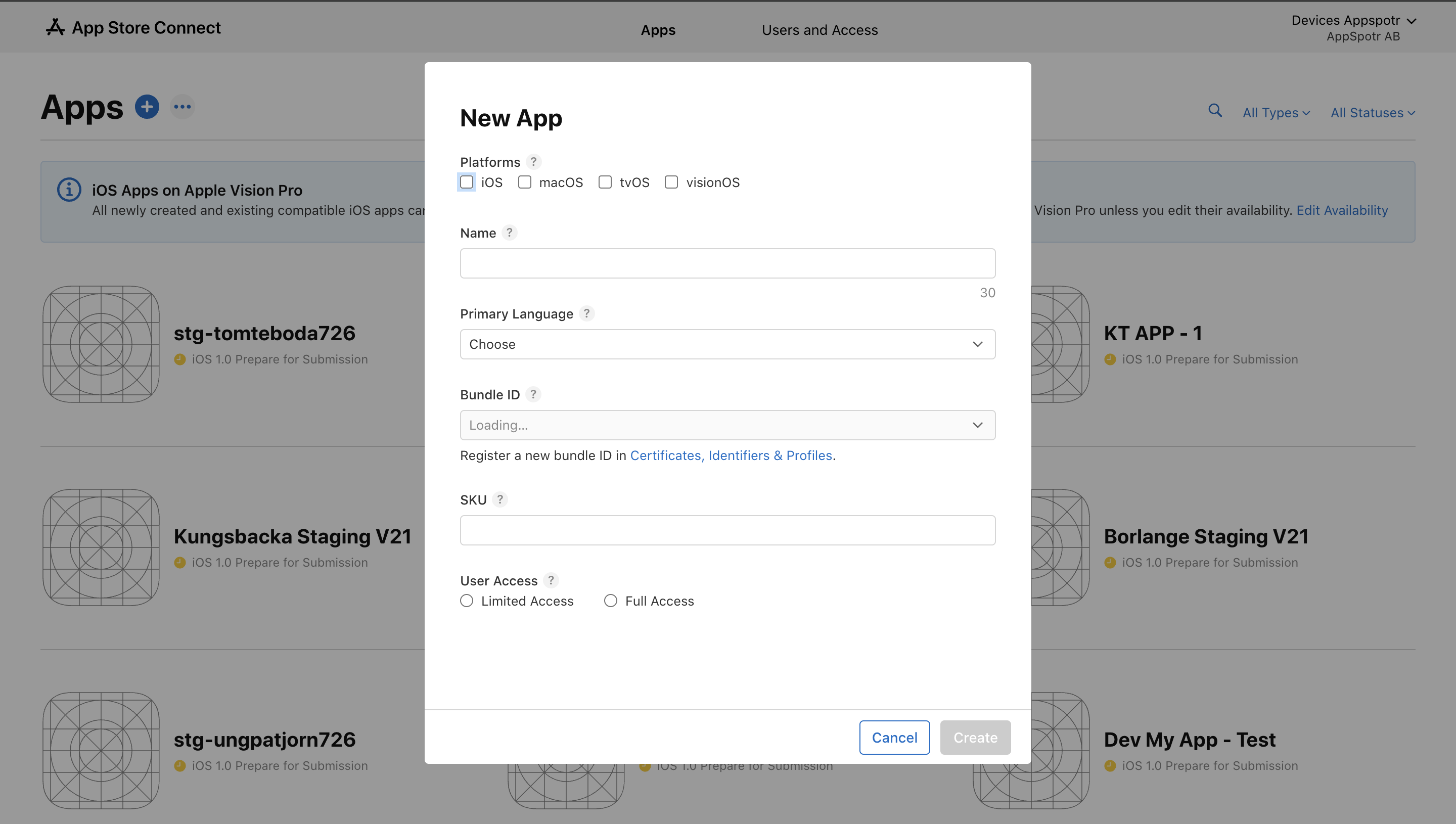1456x824 pixels.
Task: Click the Cancel button
Action: [895, 738]
